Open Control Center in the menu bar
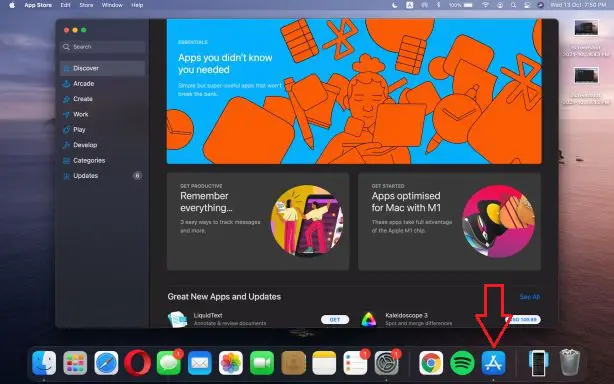The width and height of the screenshot is (614, 384). point(527,5)
